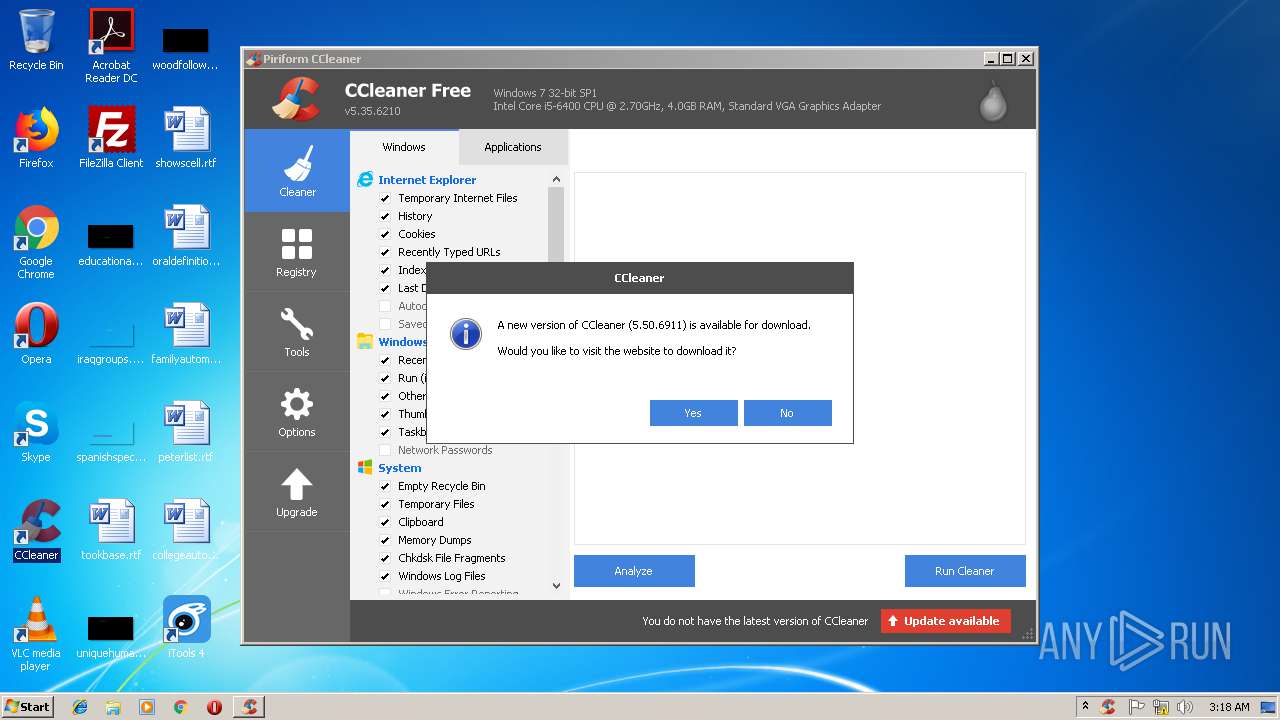Enable Network Passwords checkbox
1280x720 pixels.
(385, 450)
